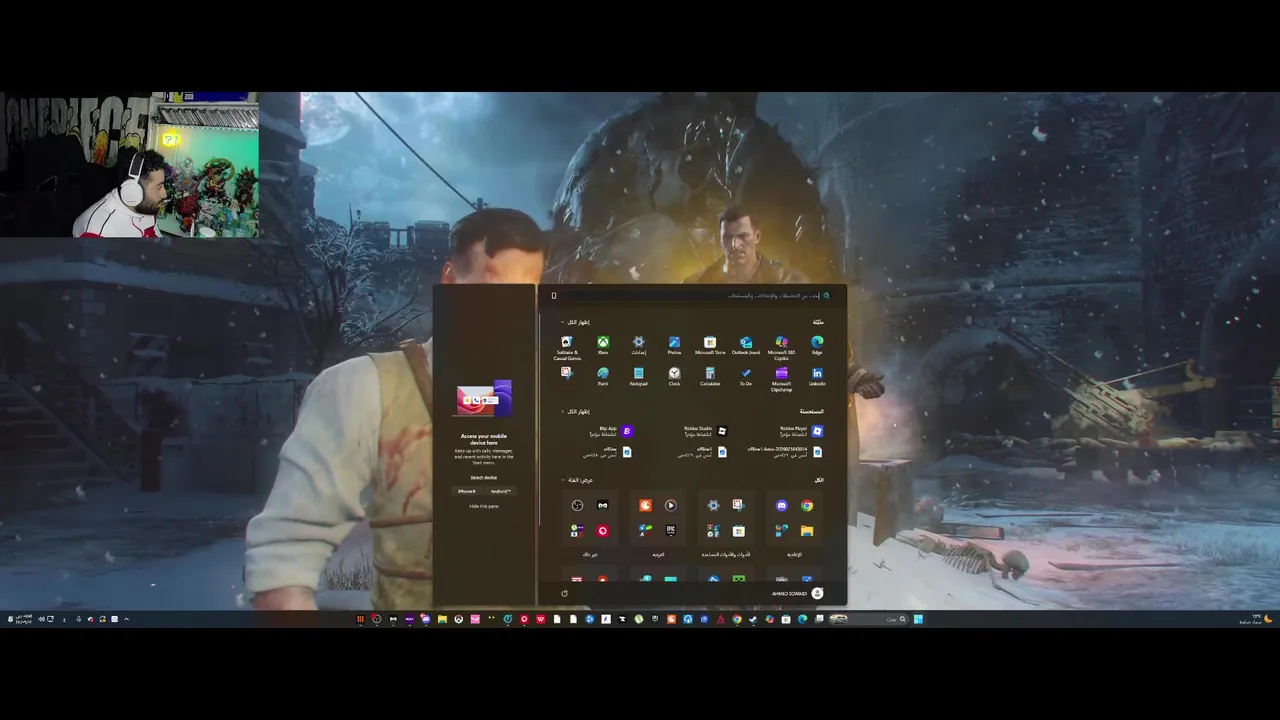This screenshot has height=720, width=1280.
Task: Open Google Chrome in the productivity folder
Action: pyautogui.click(x=807, y=505)
